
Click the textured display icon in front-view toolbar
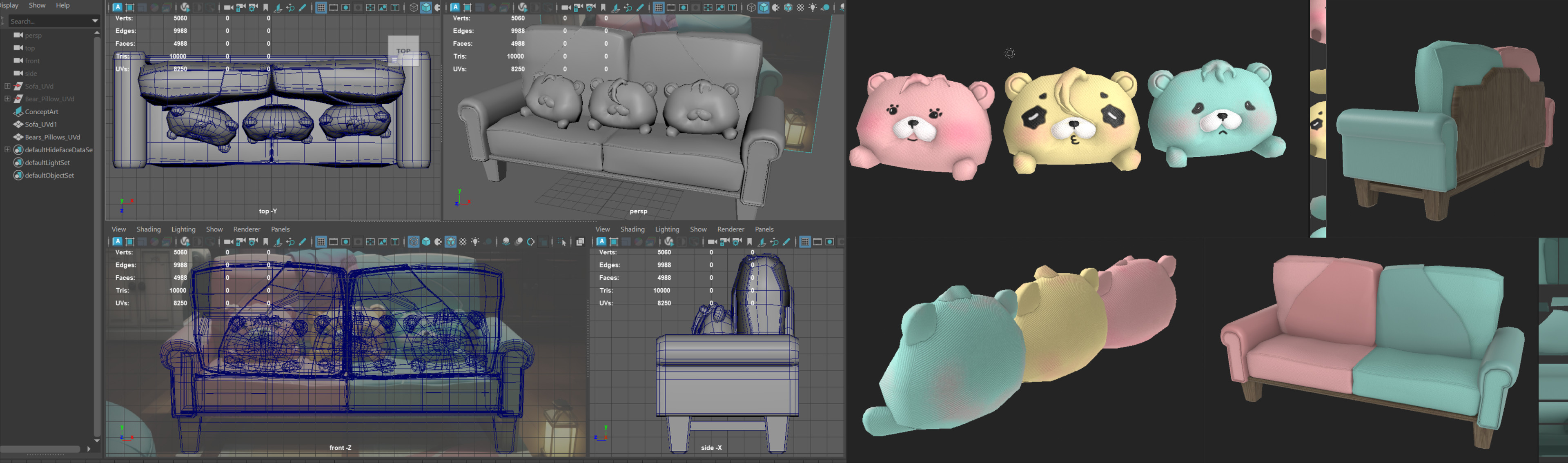463,242
